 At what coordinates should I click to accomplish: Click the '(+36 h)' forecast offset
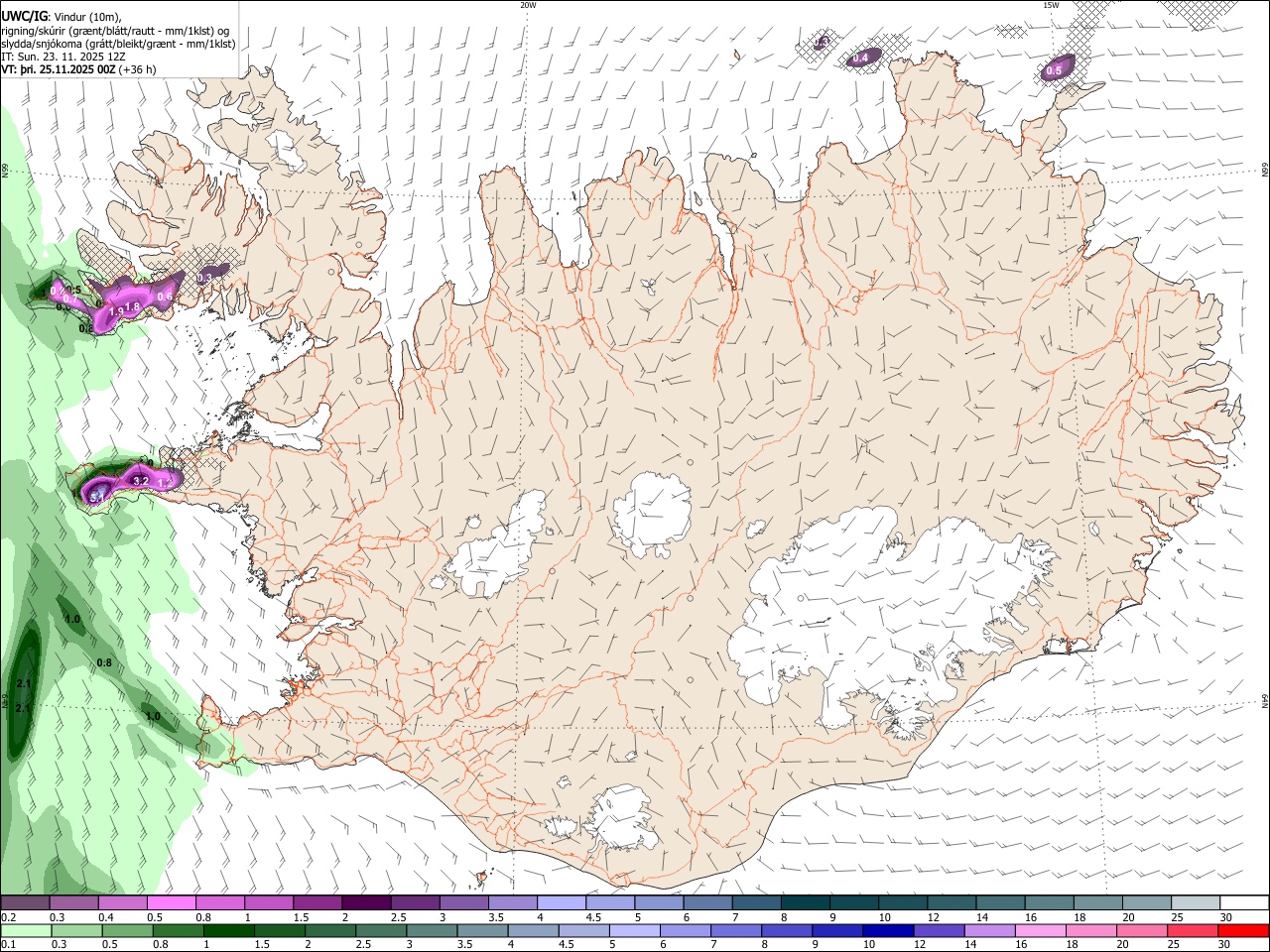tap(139, 69)
